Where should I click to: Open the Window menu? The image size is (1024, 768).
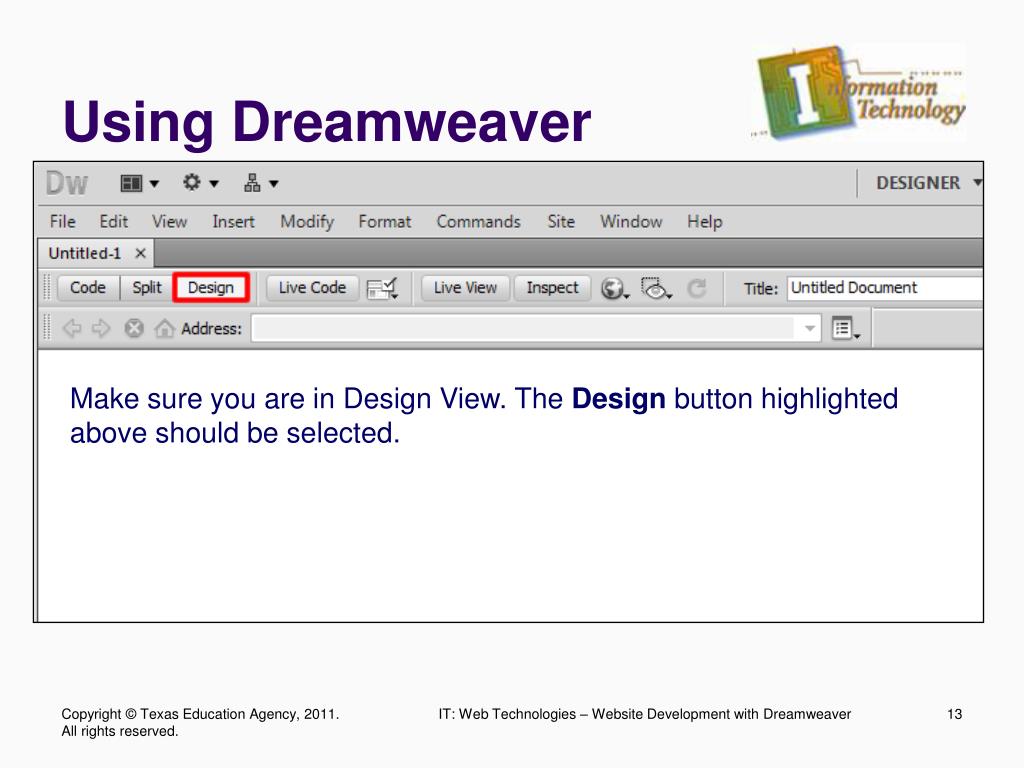click(632, 222)
